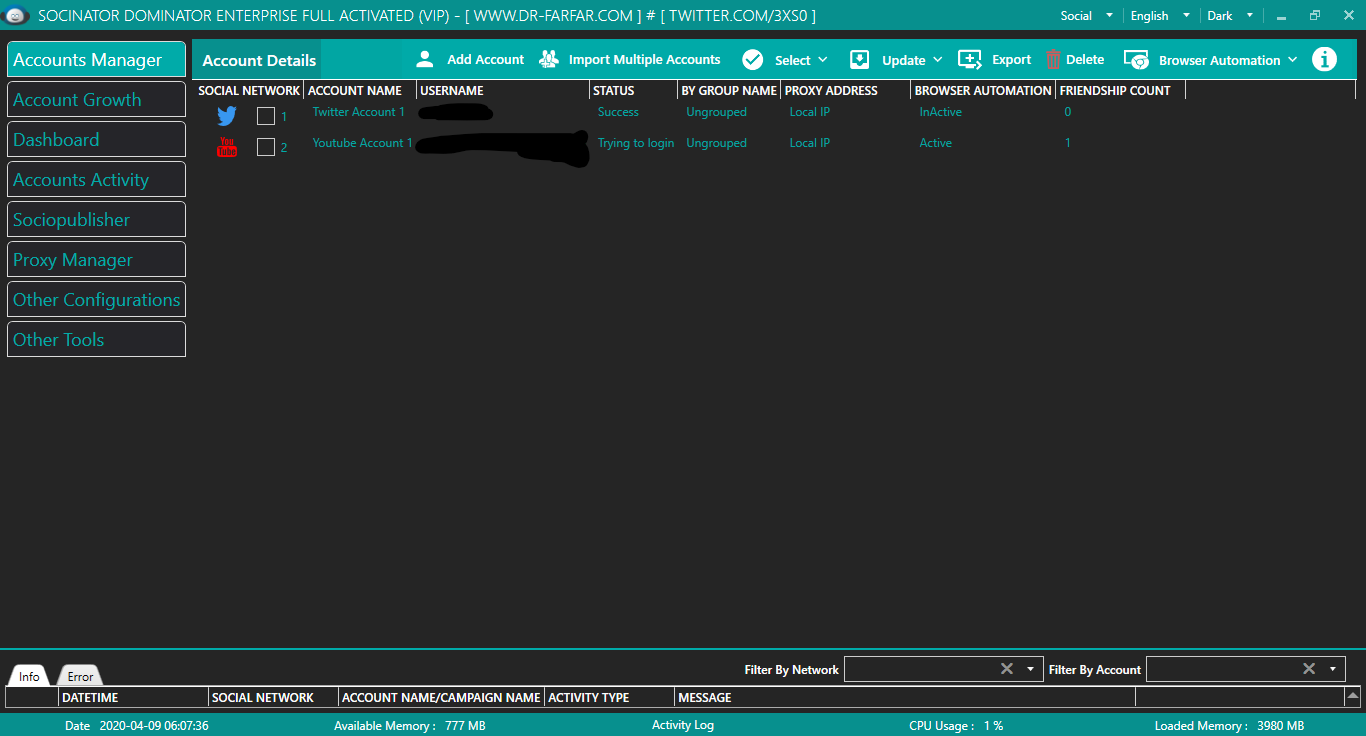This screenshot has width=1366, height=736.
Task: Click the 'Trying to login' status cell
Action: point(636,143)
